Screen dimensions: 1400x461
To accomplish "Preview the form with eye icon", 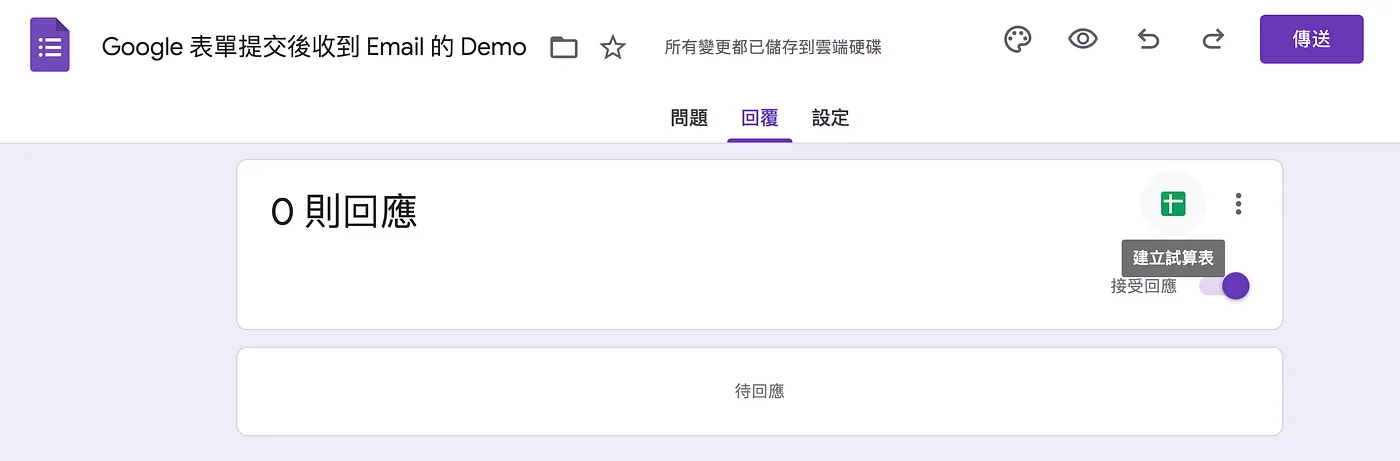I will [1082, 40].
